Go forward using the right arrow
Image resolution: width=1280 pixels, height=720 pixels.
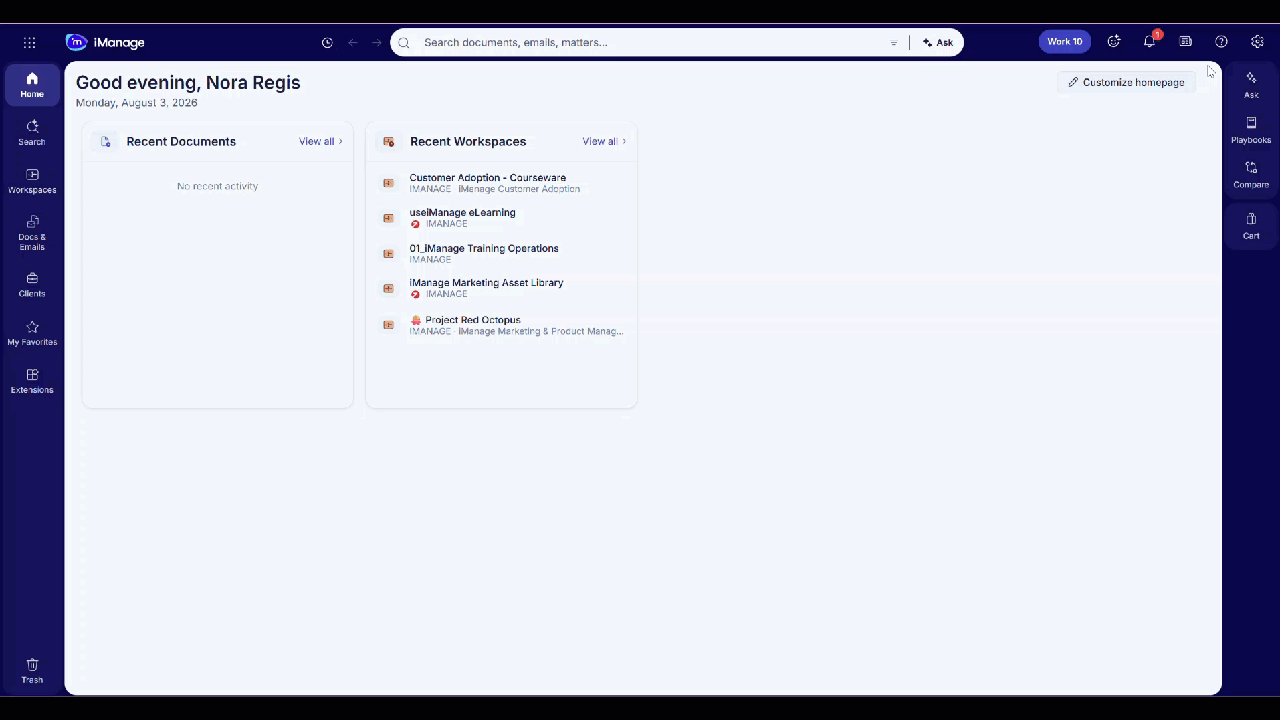[x=377, y=42]
